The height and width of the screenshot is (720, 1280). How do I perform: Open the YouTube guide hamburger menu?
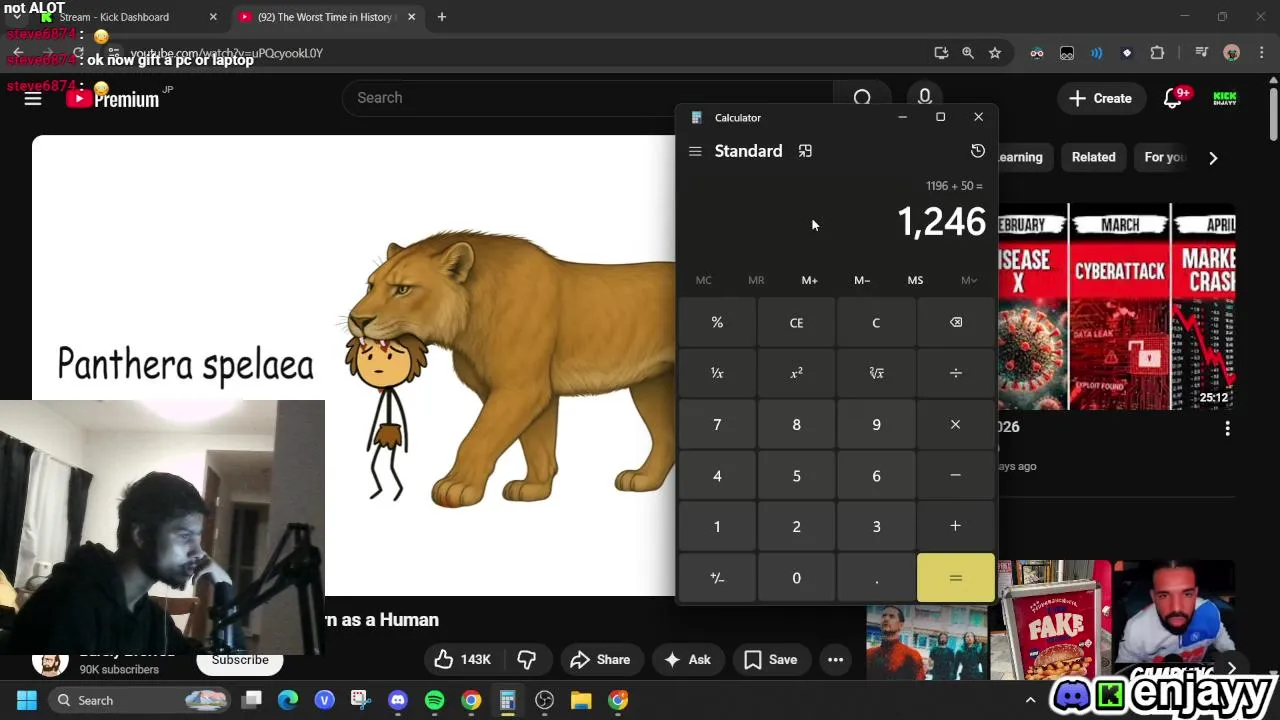tap(33, 98)
